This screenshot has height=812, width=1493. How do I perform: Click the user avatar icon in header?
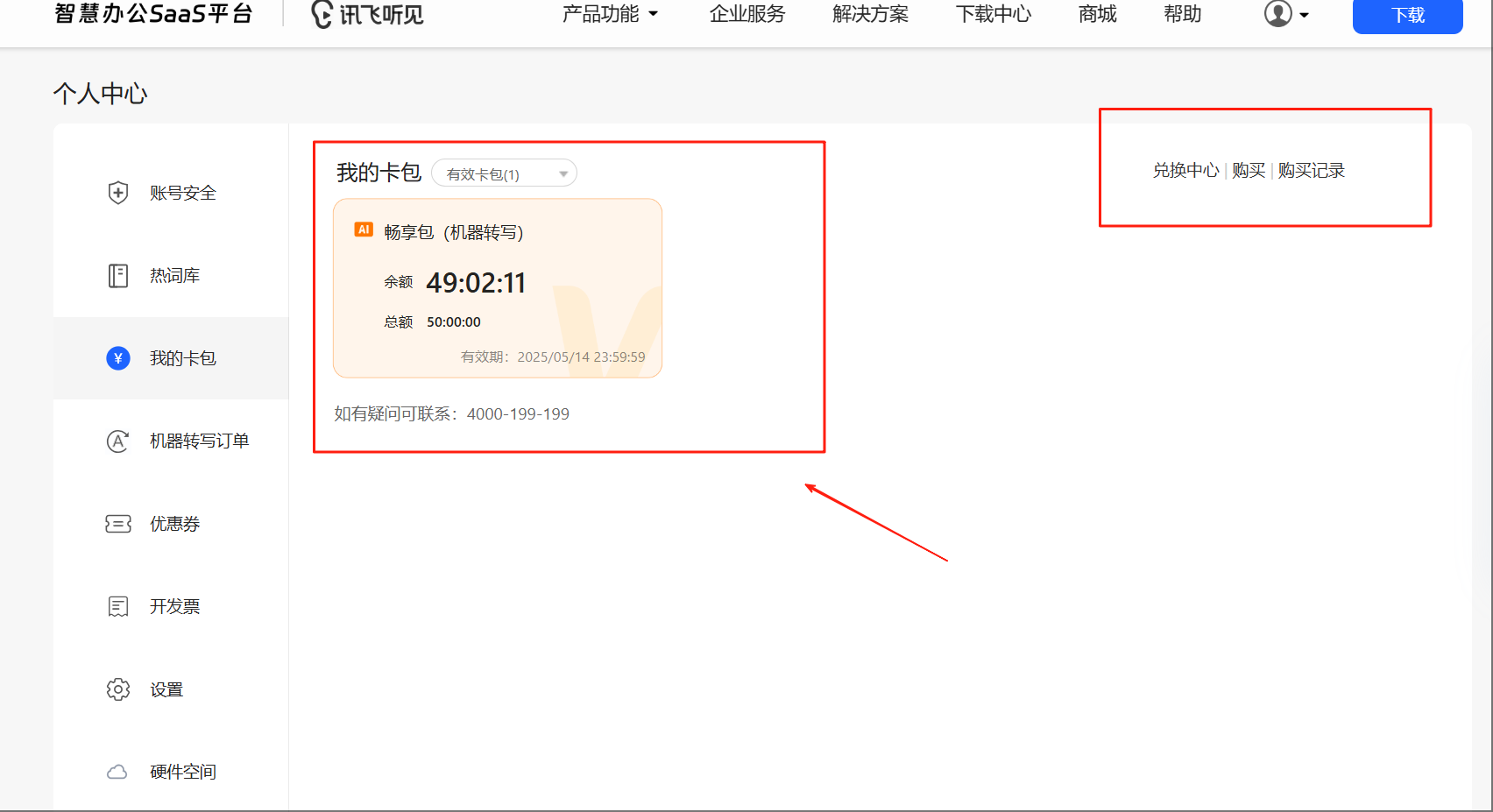1278,14
